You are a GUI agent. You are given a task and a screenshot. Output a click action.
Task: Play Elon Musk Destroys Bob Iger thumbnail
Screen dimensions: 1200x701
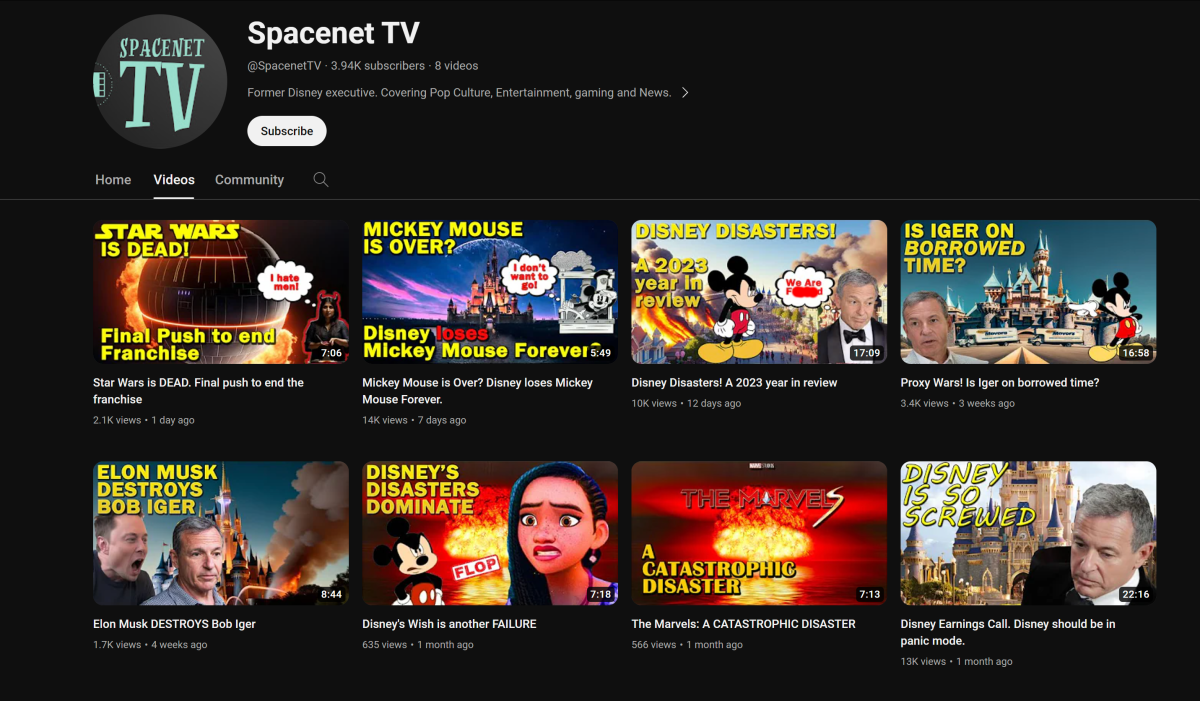click(x=221, y=533)
